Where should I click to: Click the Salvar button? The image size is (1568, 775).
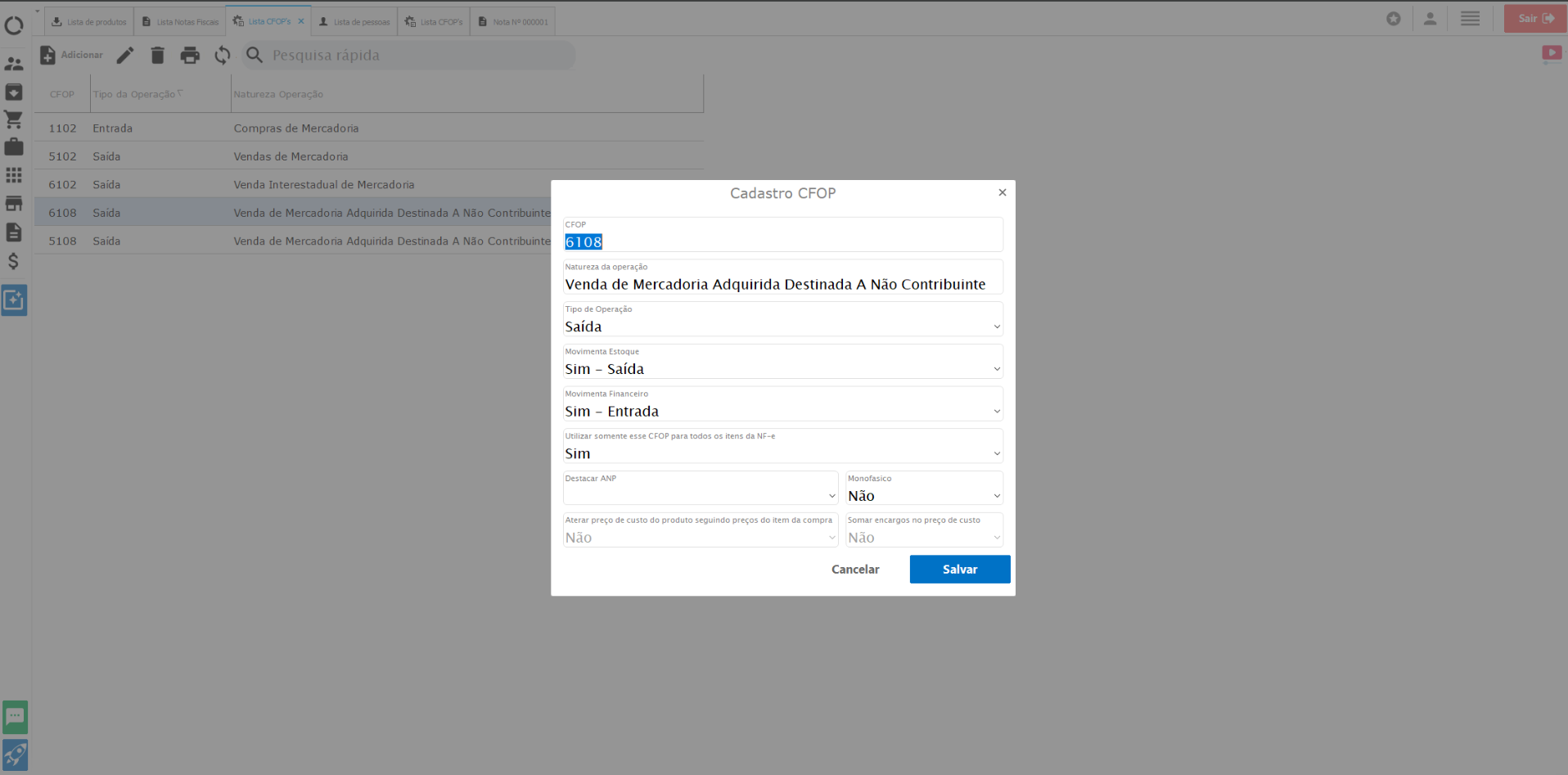[959, 570]
